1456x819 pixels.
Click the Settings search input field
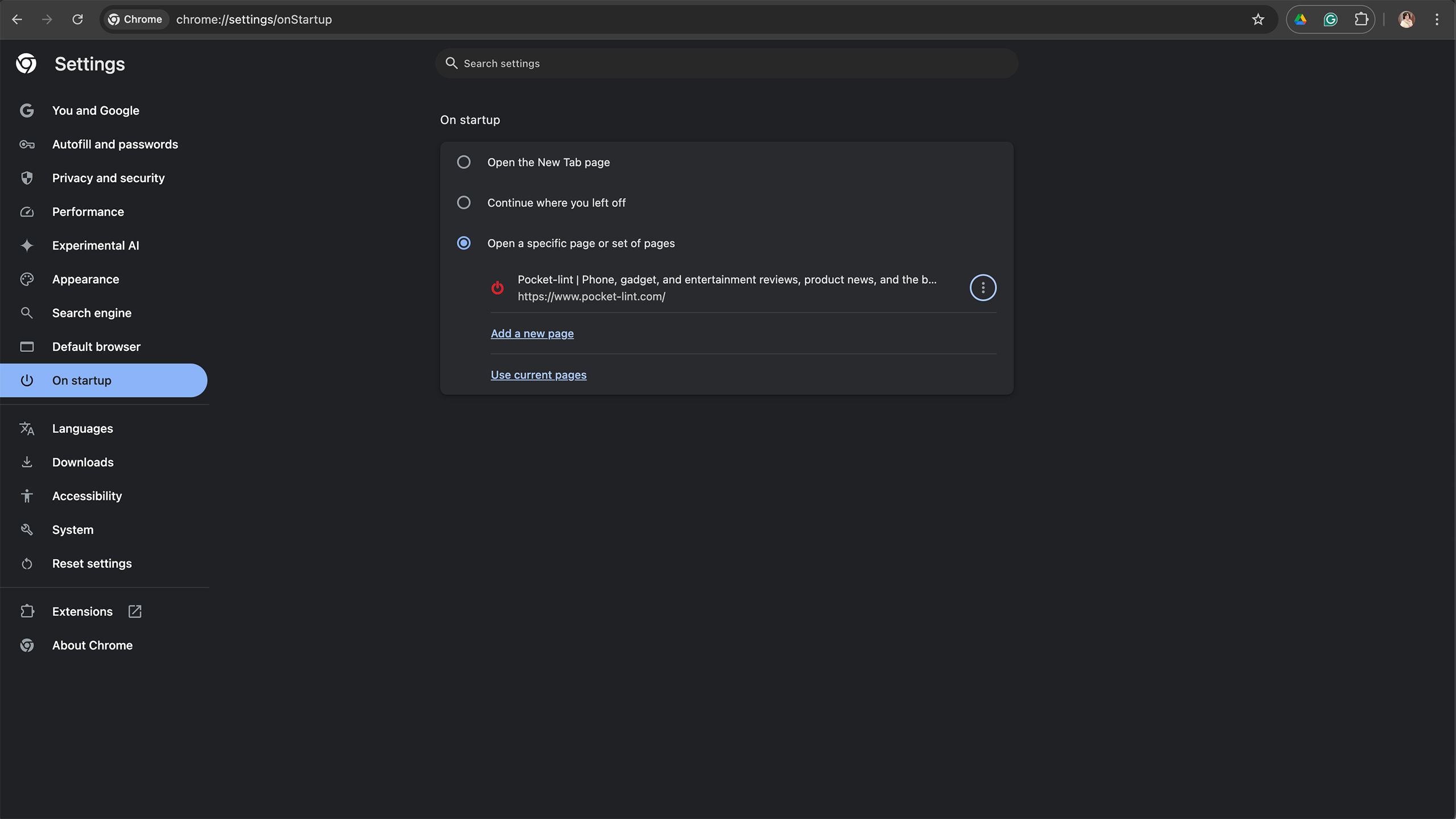click(x=727, y=63)
